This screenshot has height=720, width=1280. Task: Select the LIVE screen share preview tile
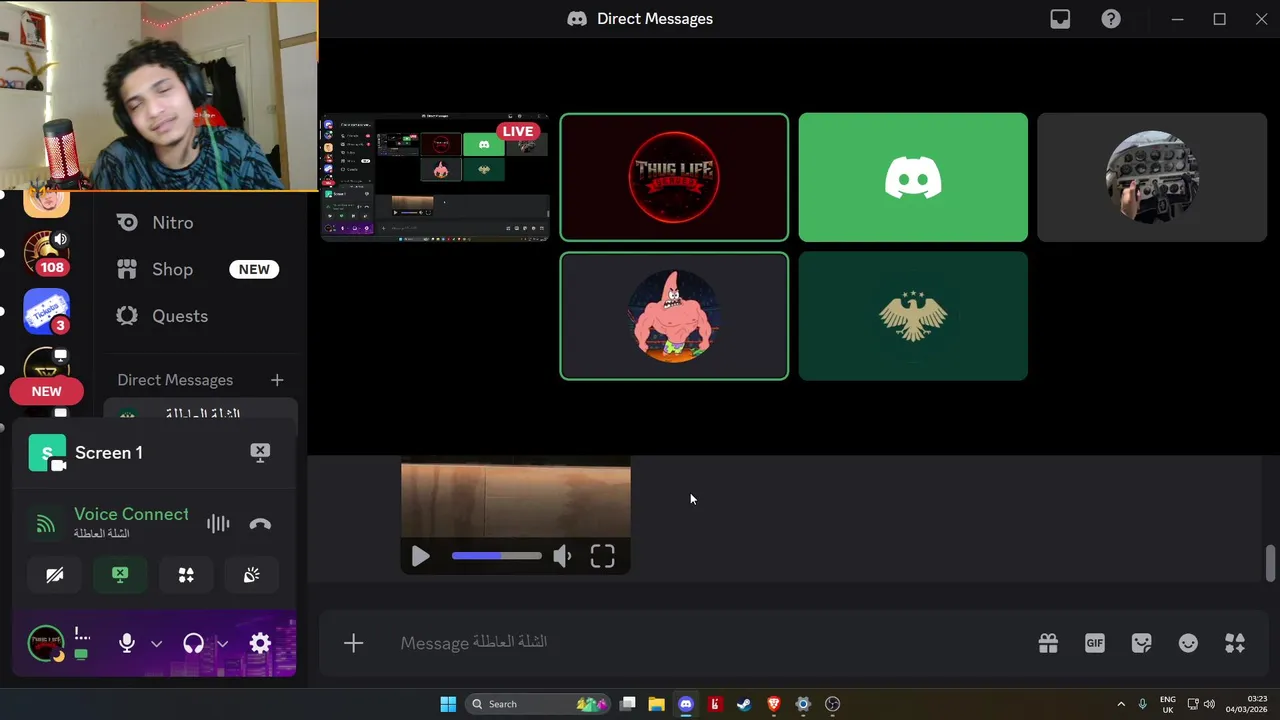[x=435, y=177]
